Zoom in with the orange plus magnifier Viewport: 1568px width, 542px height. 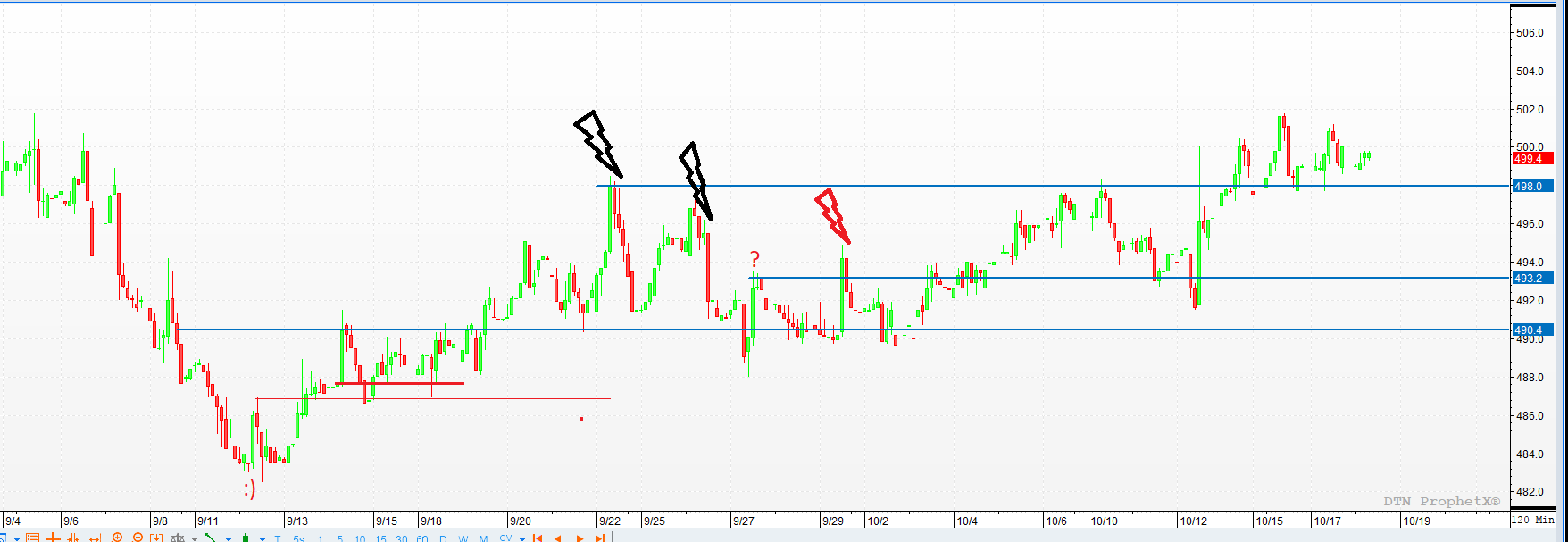117,538
